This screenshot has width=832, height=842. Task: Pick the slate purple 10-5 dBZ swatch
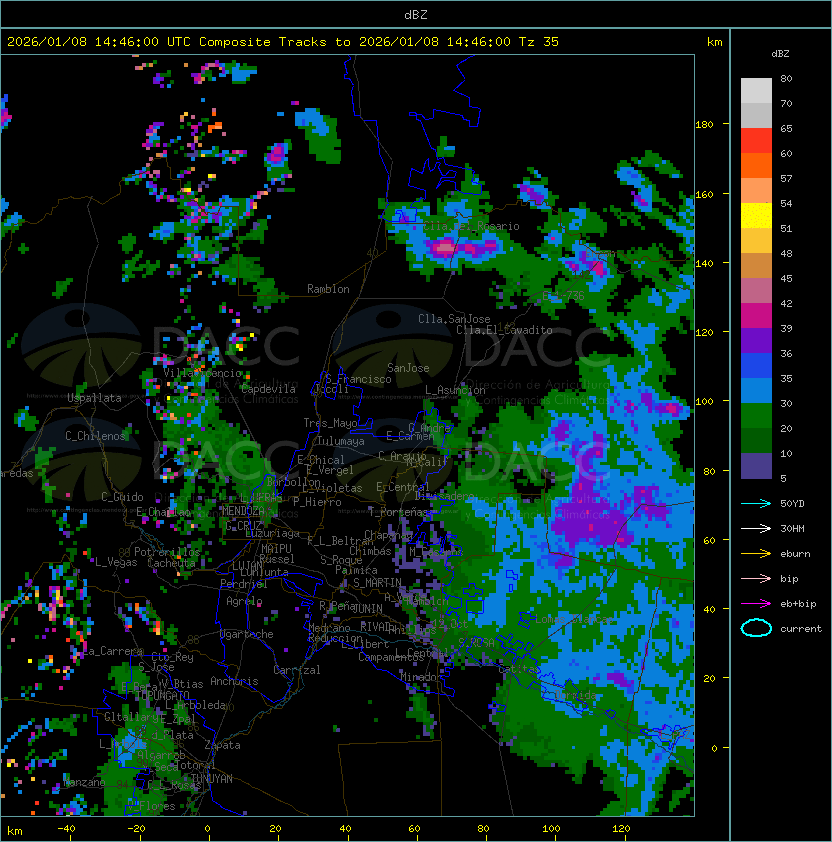point(756,466)
